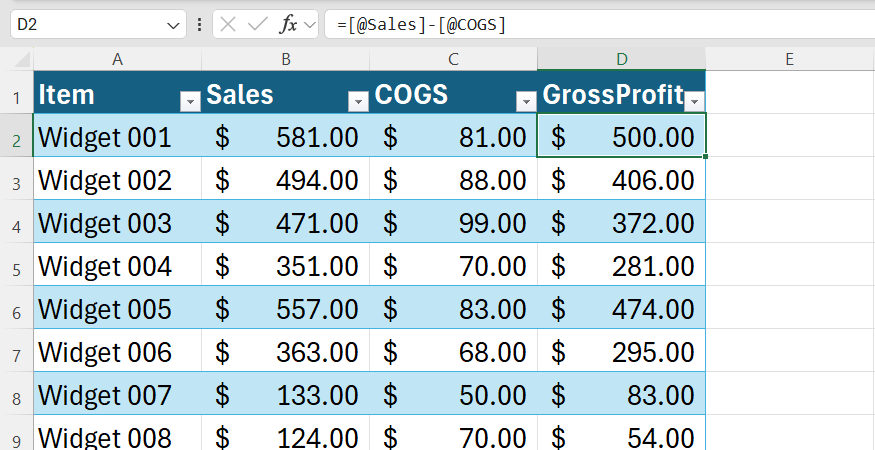Select row 8 header
875x450 pixels.
[16, 394]
